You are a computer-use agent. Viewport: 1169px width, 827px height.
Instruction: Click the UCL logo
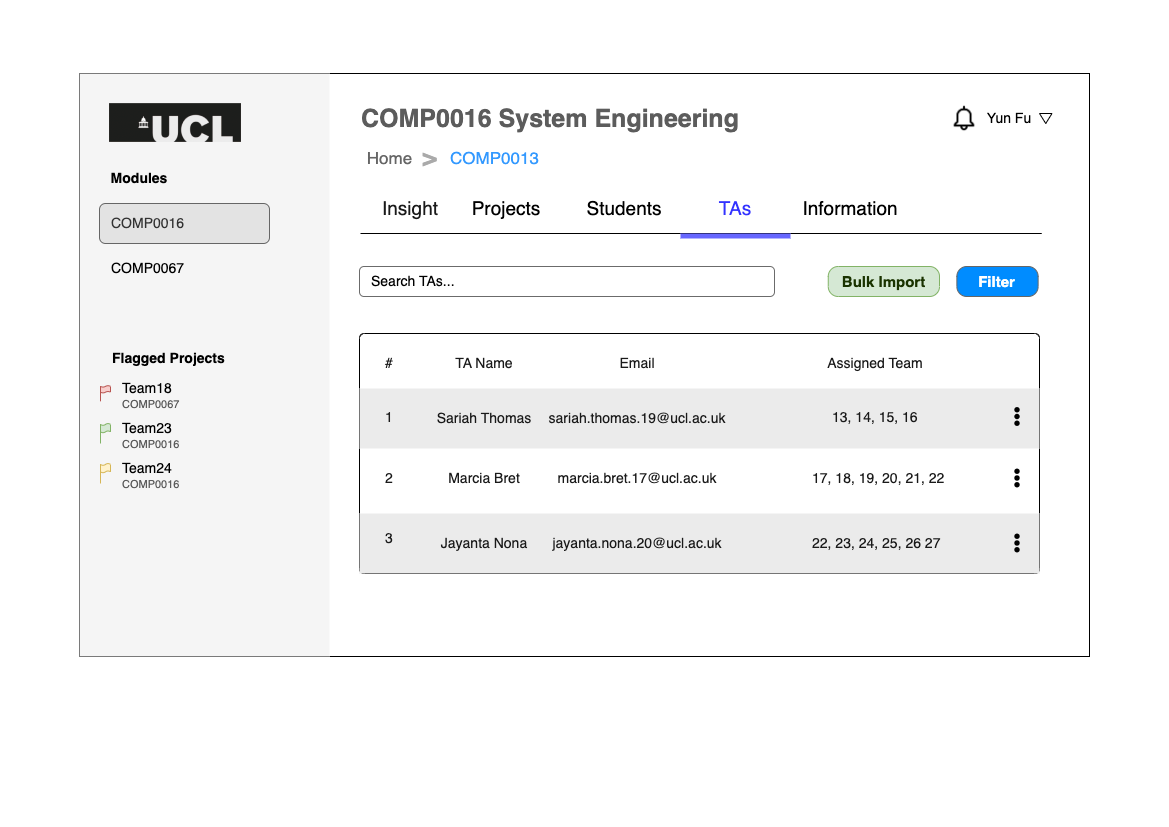tap(174, 122)
